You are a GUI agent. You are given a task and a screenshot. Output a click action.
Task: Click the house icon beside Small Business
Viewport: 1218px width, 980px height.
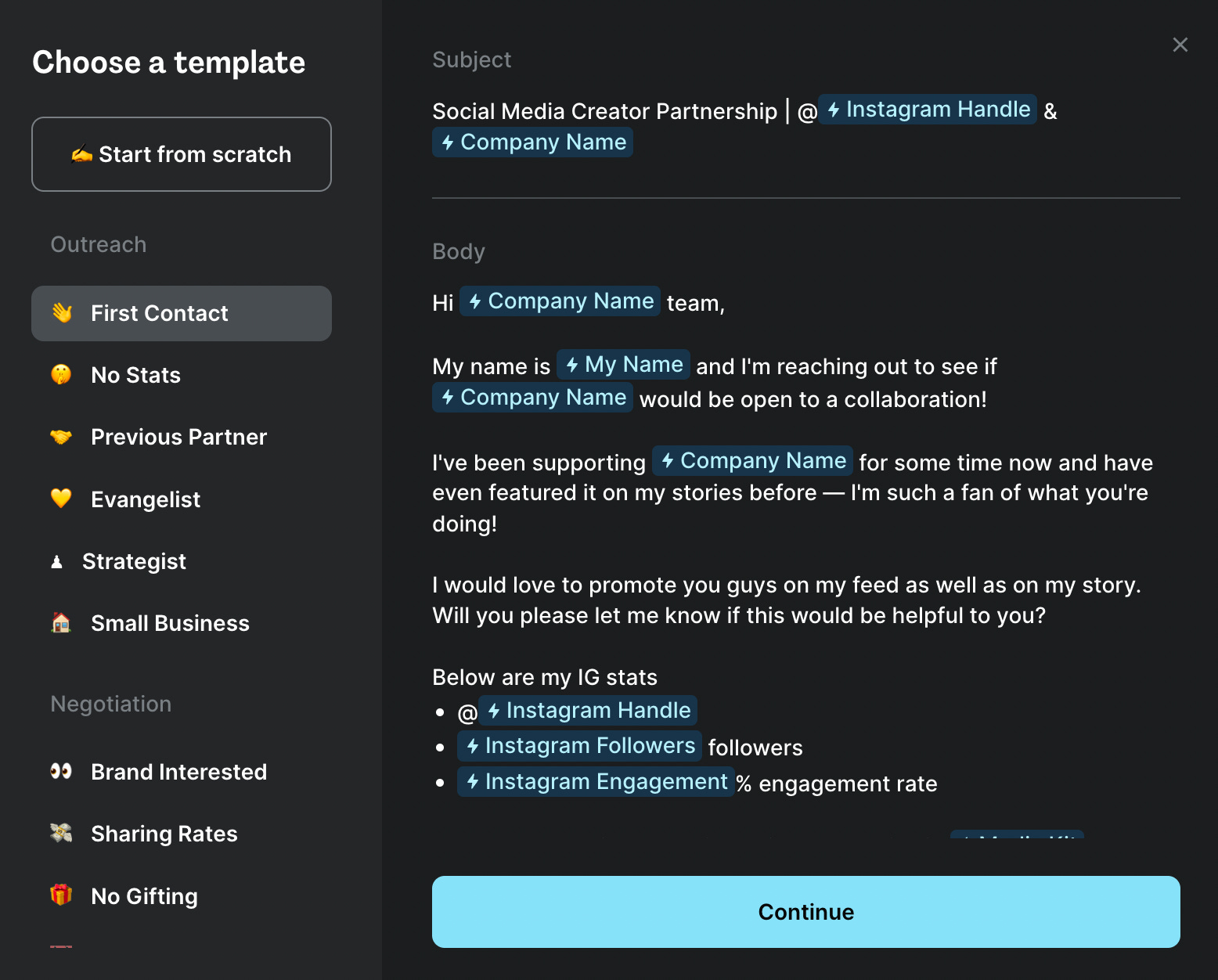tap(61, 623)
